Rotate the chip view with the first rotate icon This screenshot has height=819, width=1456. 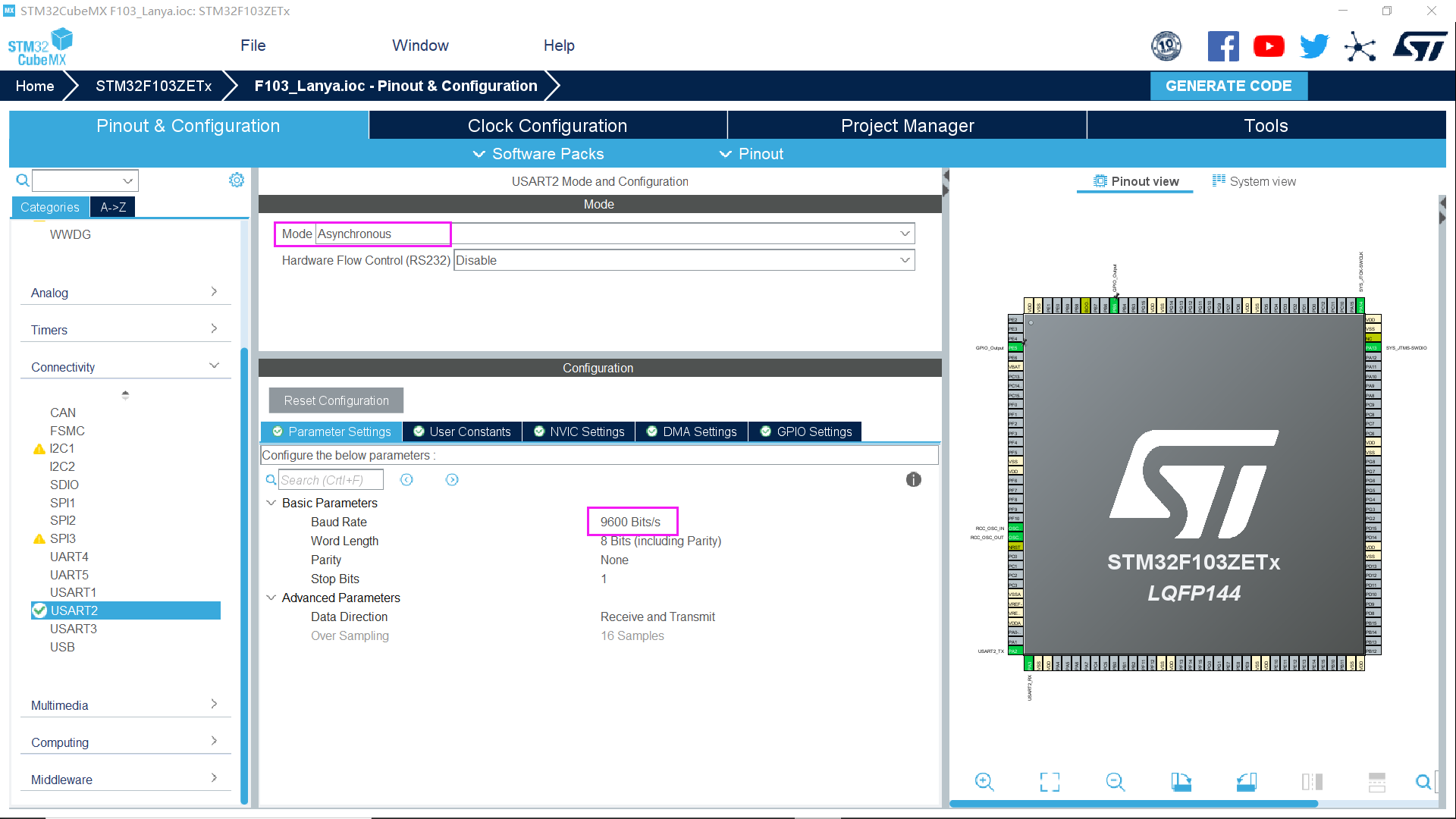click(1181, 782)
